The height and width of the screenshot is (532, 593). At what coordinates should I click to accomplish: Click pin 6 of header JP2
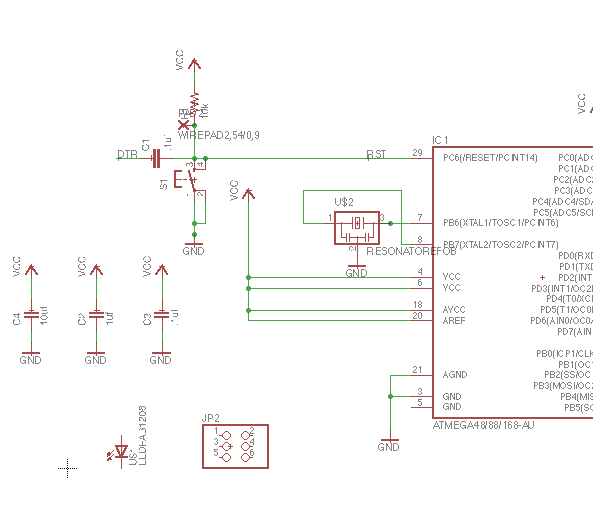pos(245,458)
